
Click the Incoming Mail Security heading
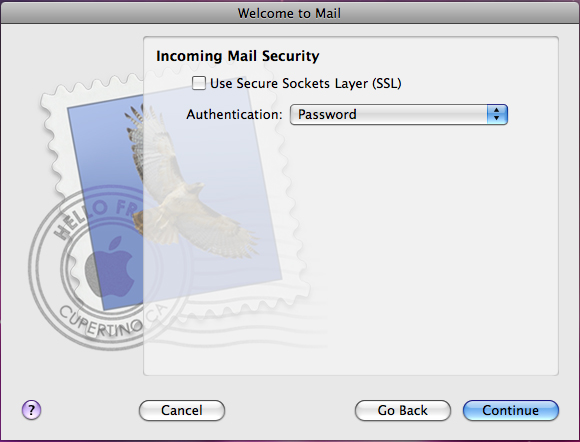(237, 56)
